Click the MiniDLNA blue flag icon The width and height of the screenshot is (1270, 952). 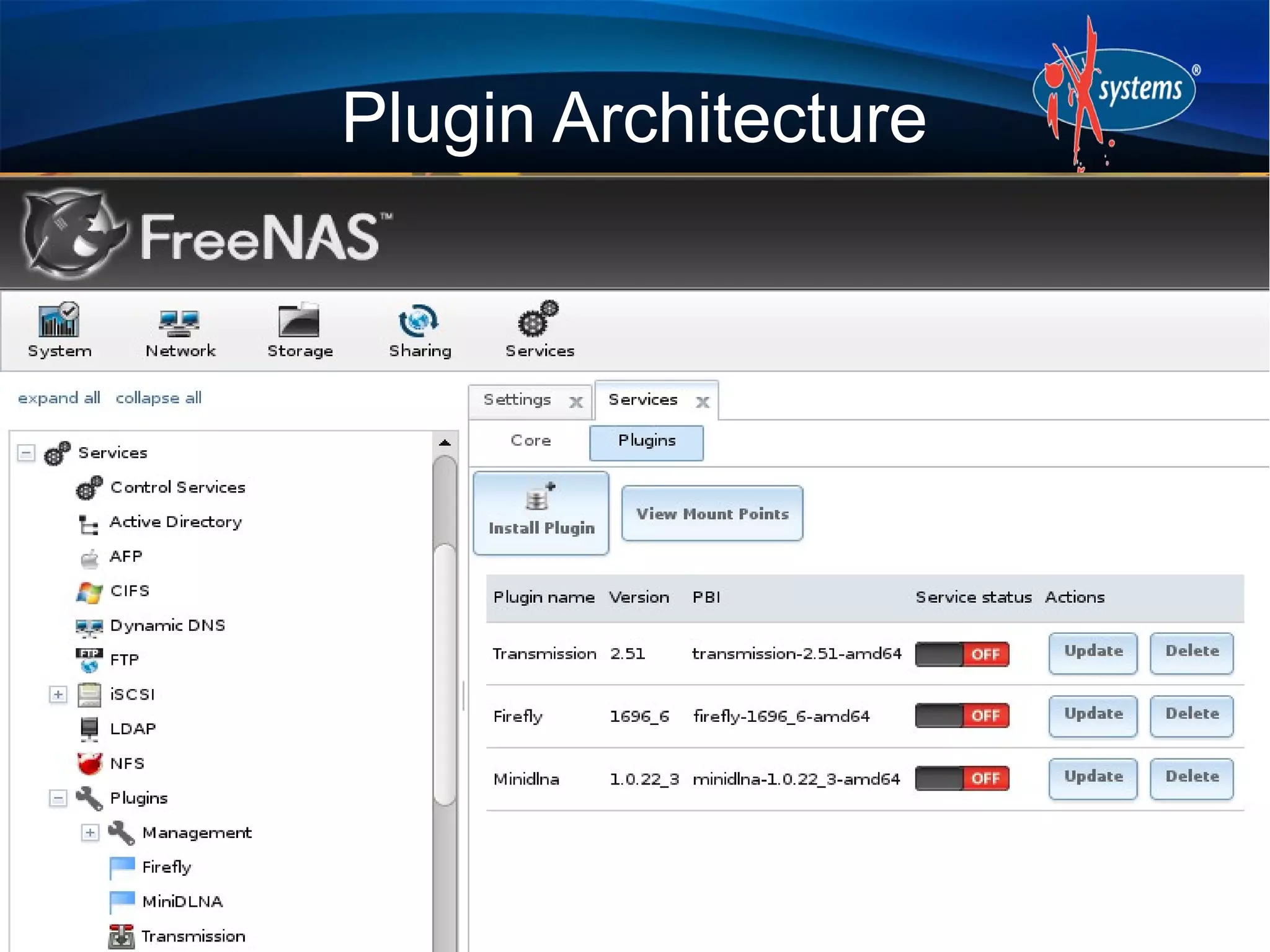coord(122,902)
